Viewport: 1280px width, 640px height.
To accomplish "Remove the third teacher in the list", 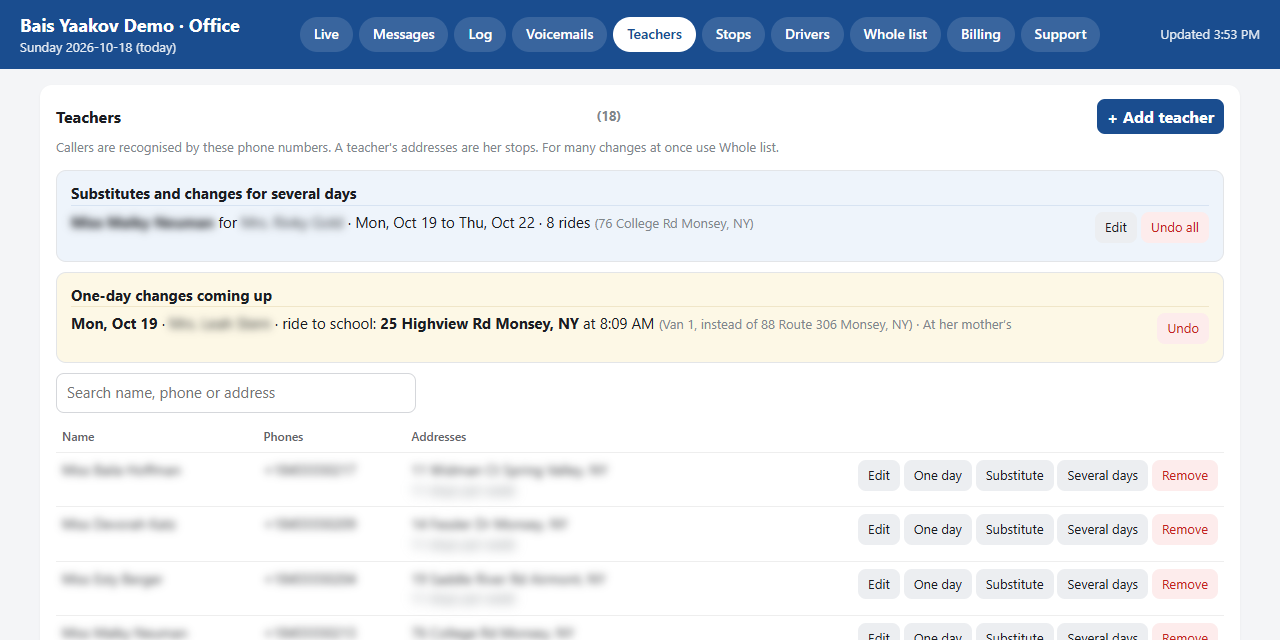I will (x=1185, y=585).
